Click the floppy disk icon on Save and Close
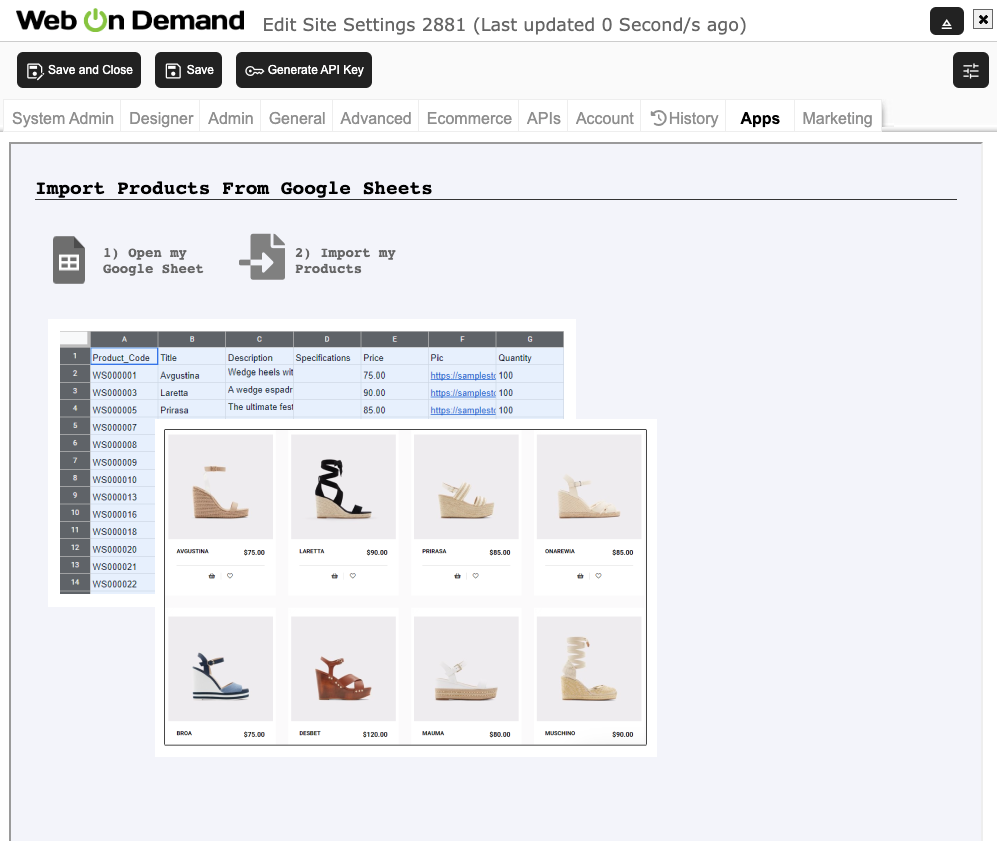This screenshot has height=841, width=997. click(x=36, y=70)
